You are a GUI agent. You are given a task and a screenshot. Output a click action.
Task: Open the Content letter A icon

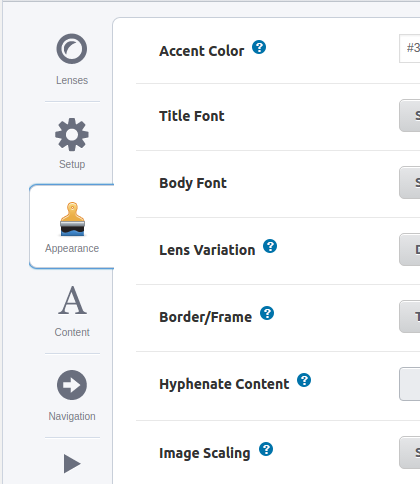tap(72, 300)
